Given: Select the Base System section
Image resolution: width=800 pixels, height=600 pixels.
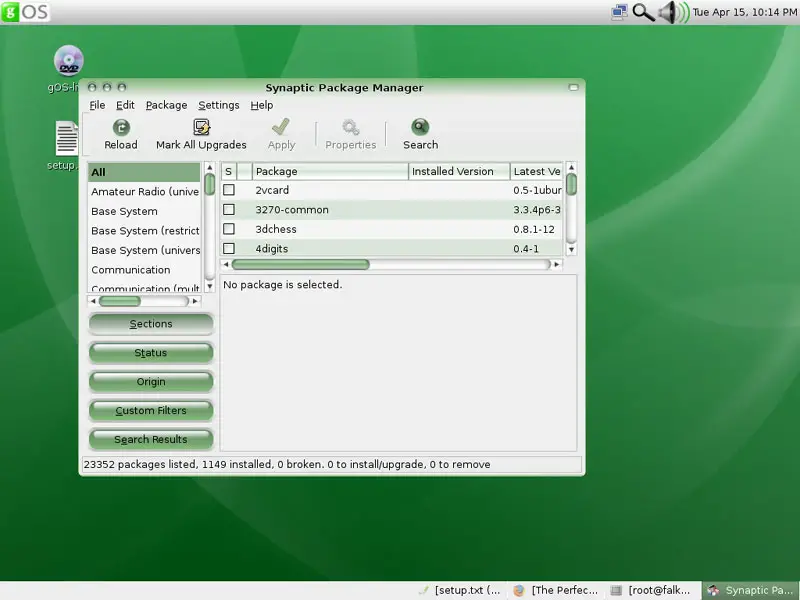Looking at the screenshot, I should coord(144,211).
